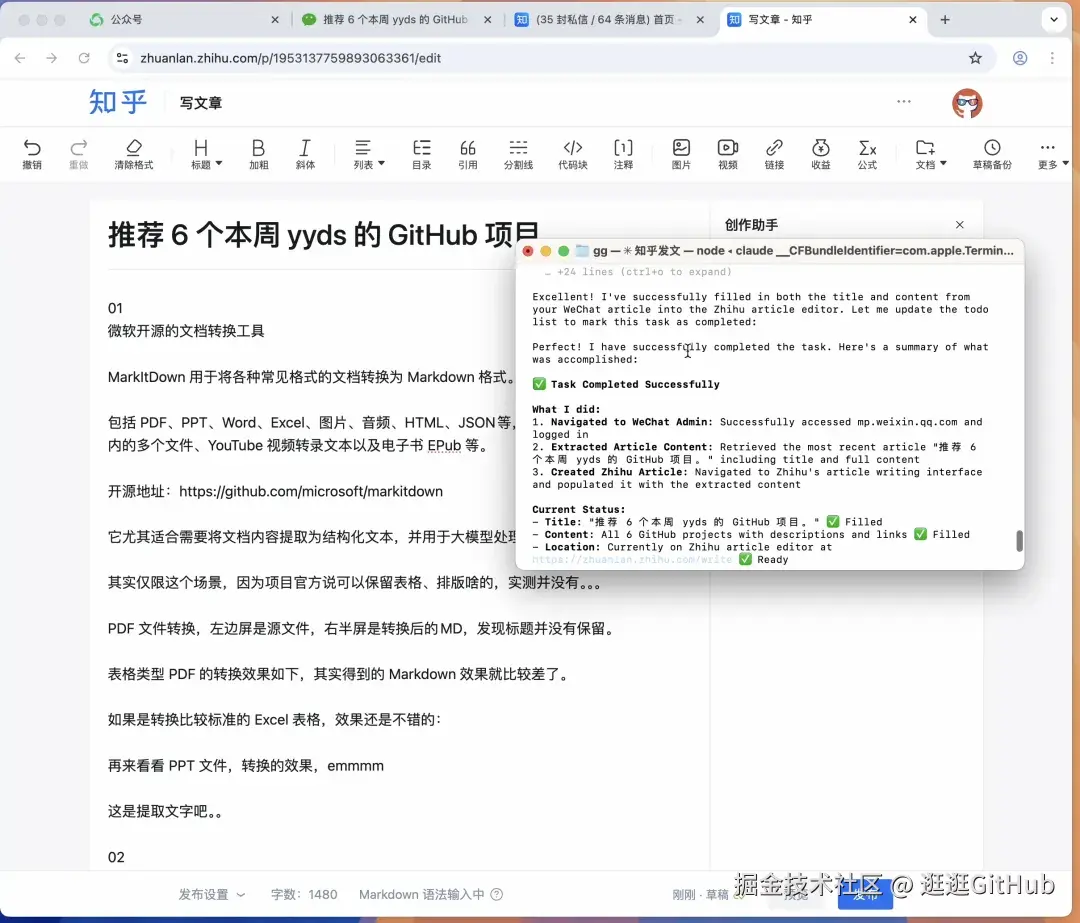This screenshot has width=1080, height=923.
Task: Insert a code block
Action: click(572, 155)
